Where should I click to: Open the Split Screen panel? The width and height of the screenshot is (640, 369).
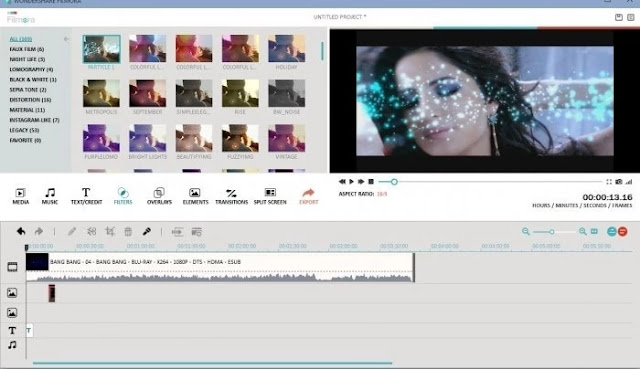270,196
